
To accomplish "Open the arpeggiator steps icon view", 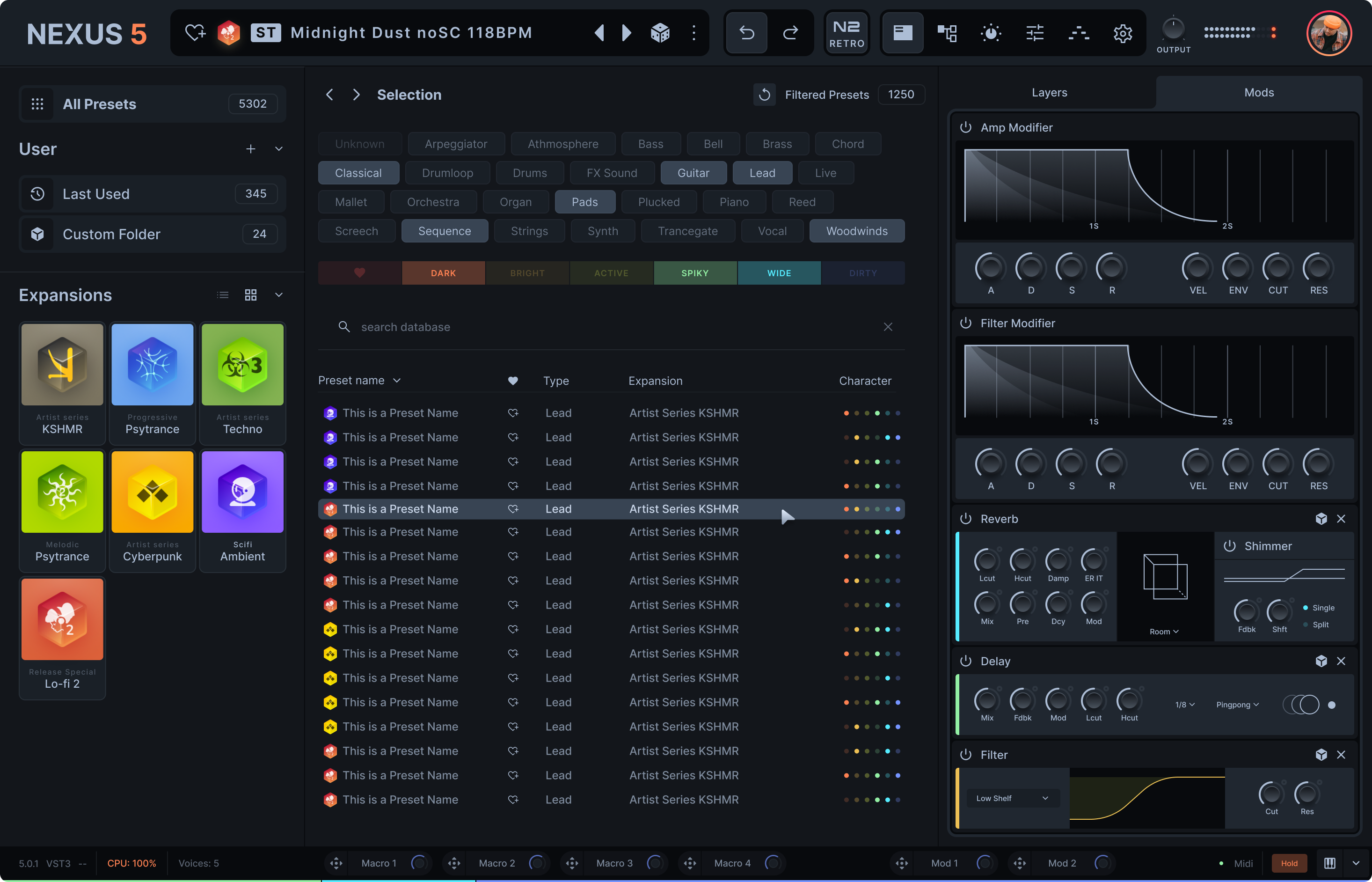I will 1079,33.
